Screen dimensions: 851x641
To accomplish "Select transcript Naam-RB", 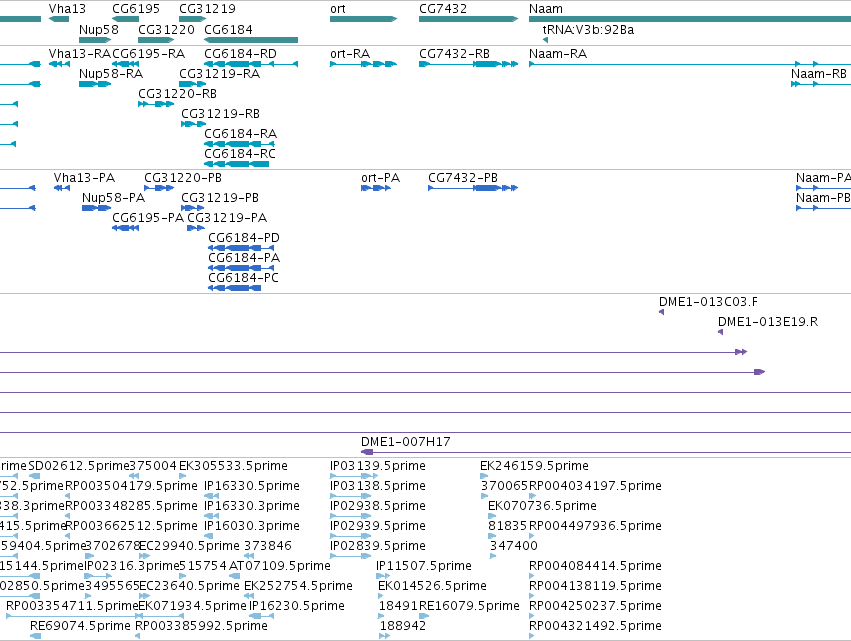I will 821,84.
